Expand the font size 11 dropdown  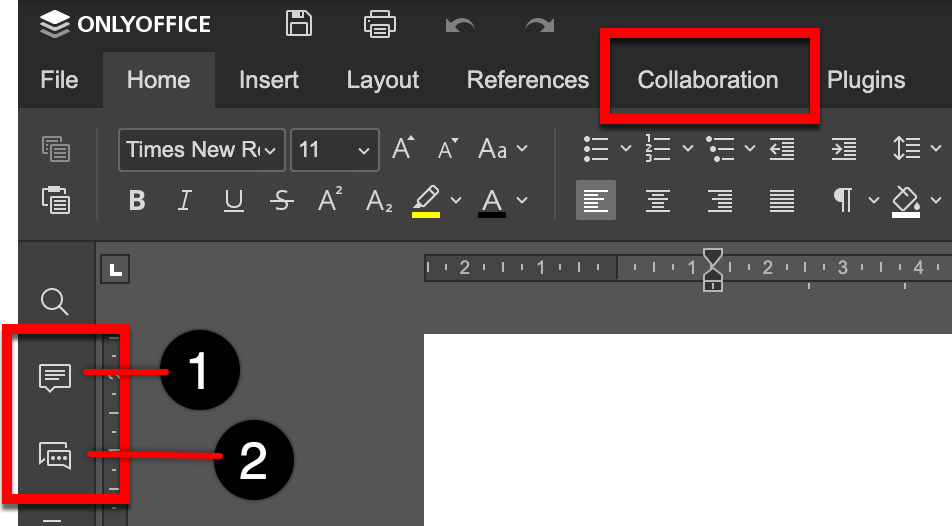pyautogui.click(x=362, y=150)
